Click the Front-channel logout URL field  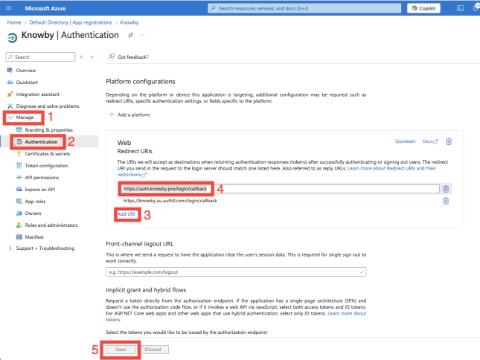[236, 272]
